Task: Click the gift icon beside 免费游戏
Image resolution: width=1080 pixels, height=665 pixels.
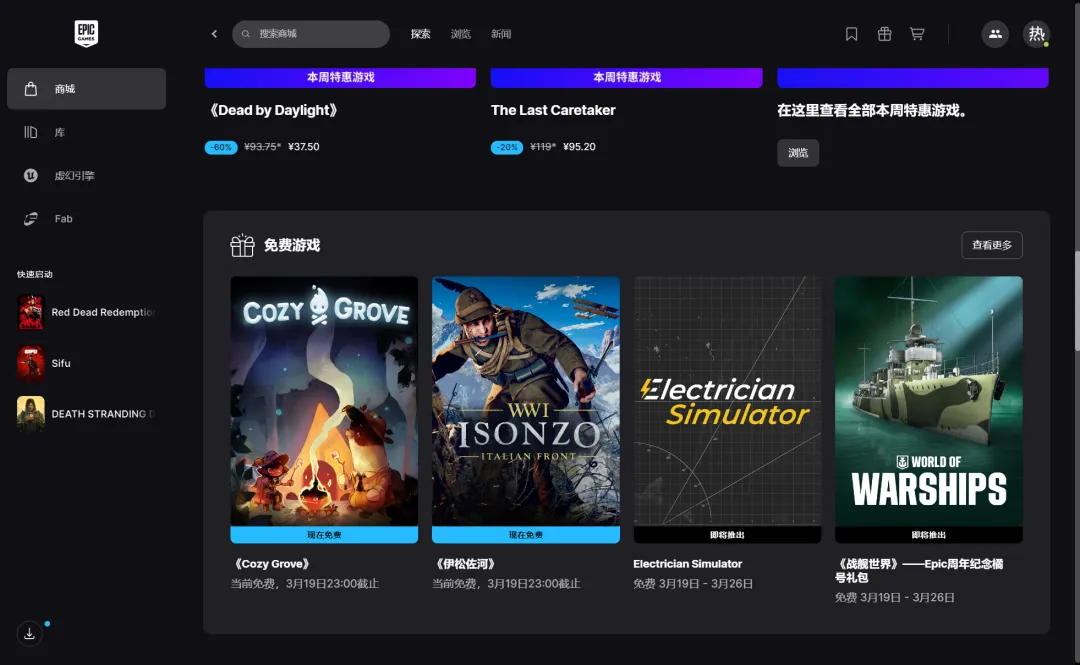Action: (242, 245)
